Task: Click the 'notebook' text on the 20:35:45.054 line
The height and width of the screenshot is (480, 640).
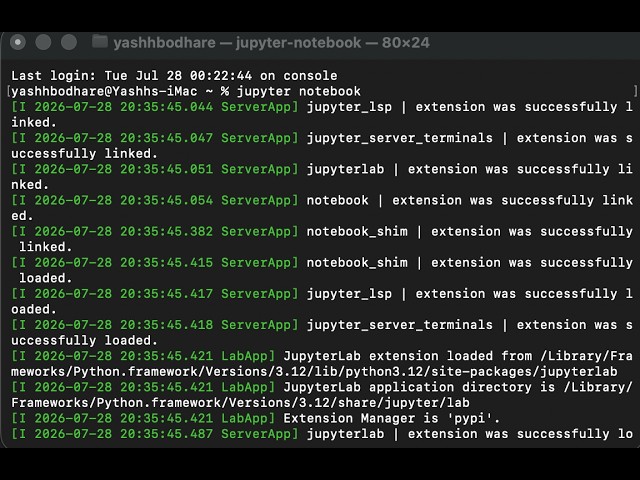Action: pyautogui.click(x=338, y=200)
